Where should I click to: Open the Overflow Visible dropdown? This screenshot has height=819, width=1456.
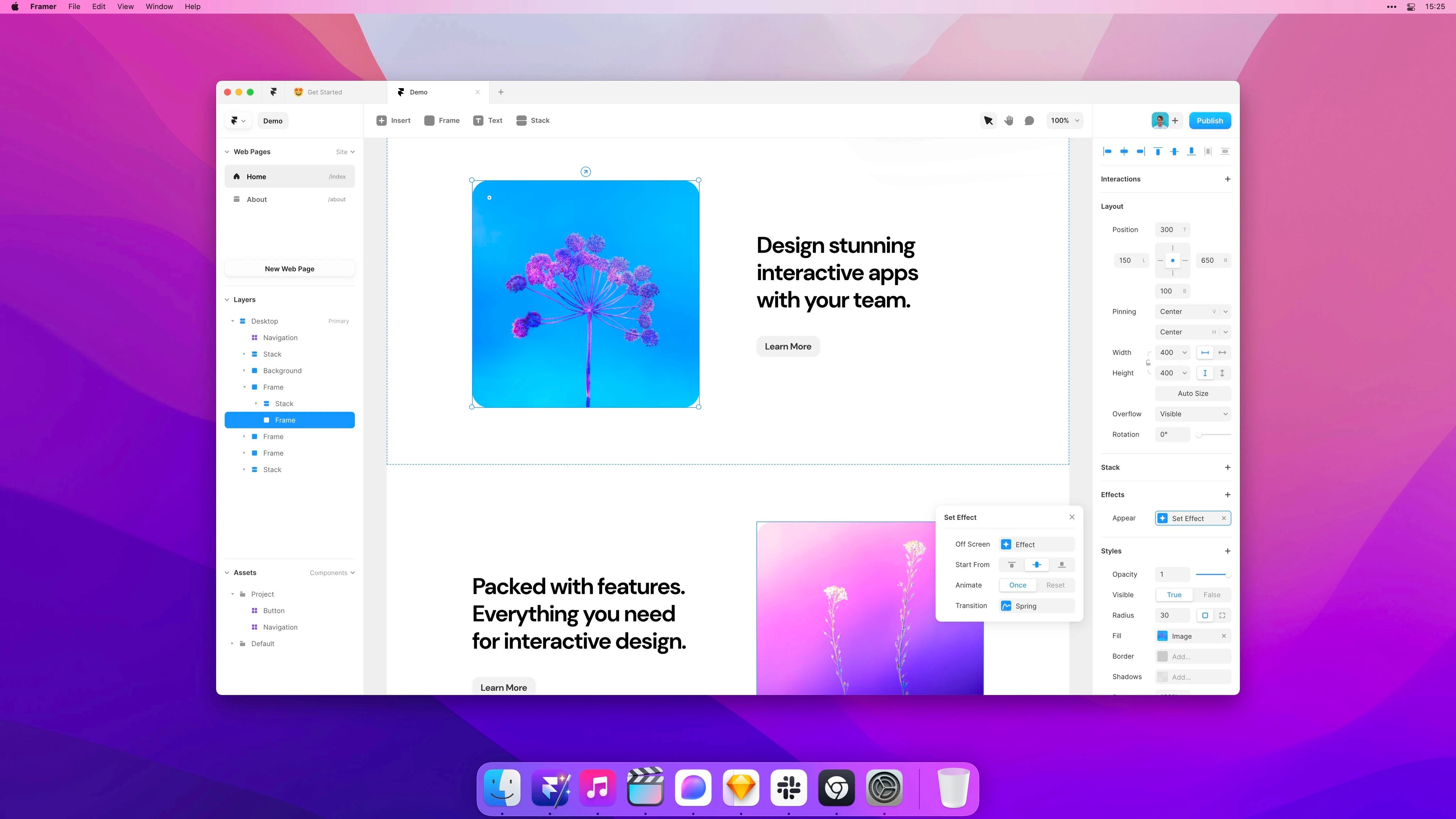pyautogui.click(x=1193, y=414)
